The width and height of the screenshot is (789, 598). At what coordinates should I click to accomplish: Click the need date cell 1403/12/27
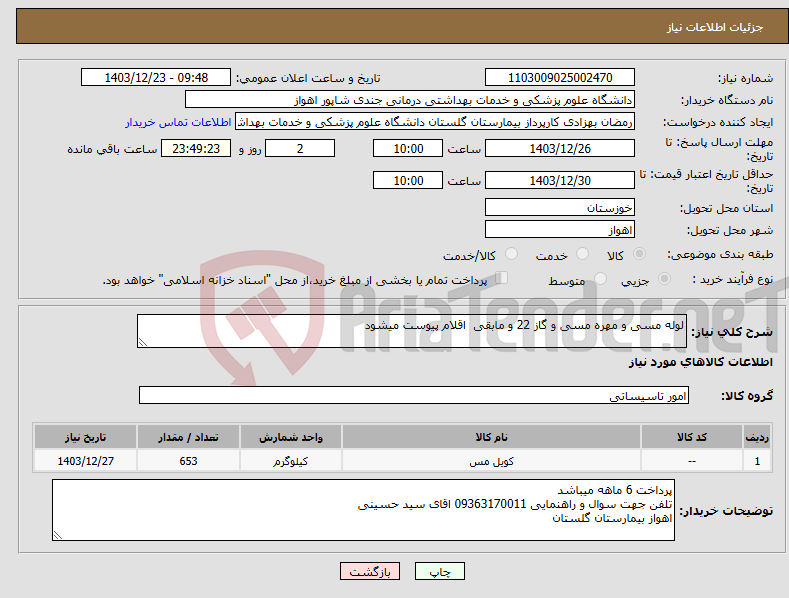86,461
